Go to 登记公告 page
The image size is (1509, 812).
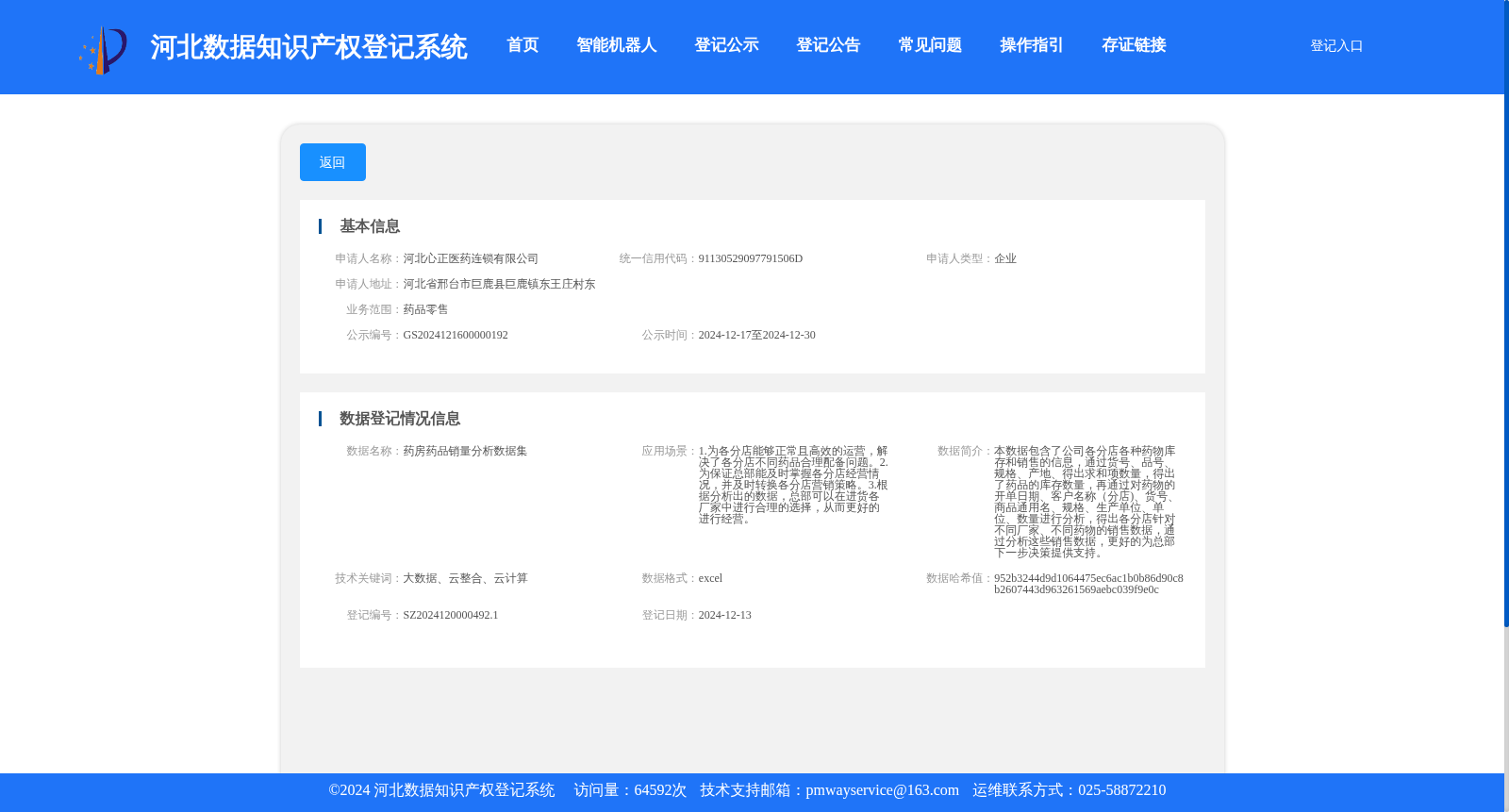click(828, 45)
